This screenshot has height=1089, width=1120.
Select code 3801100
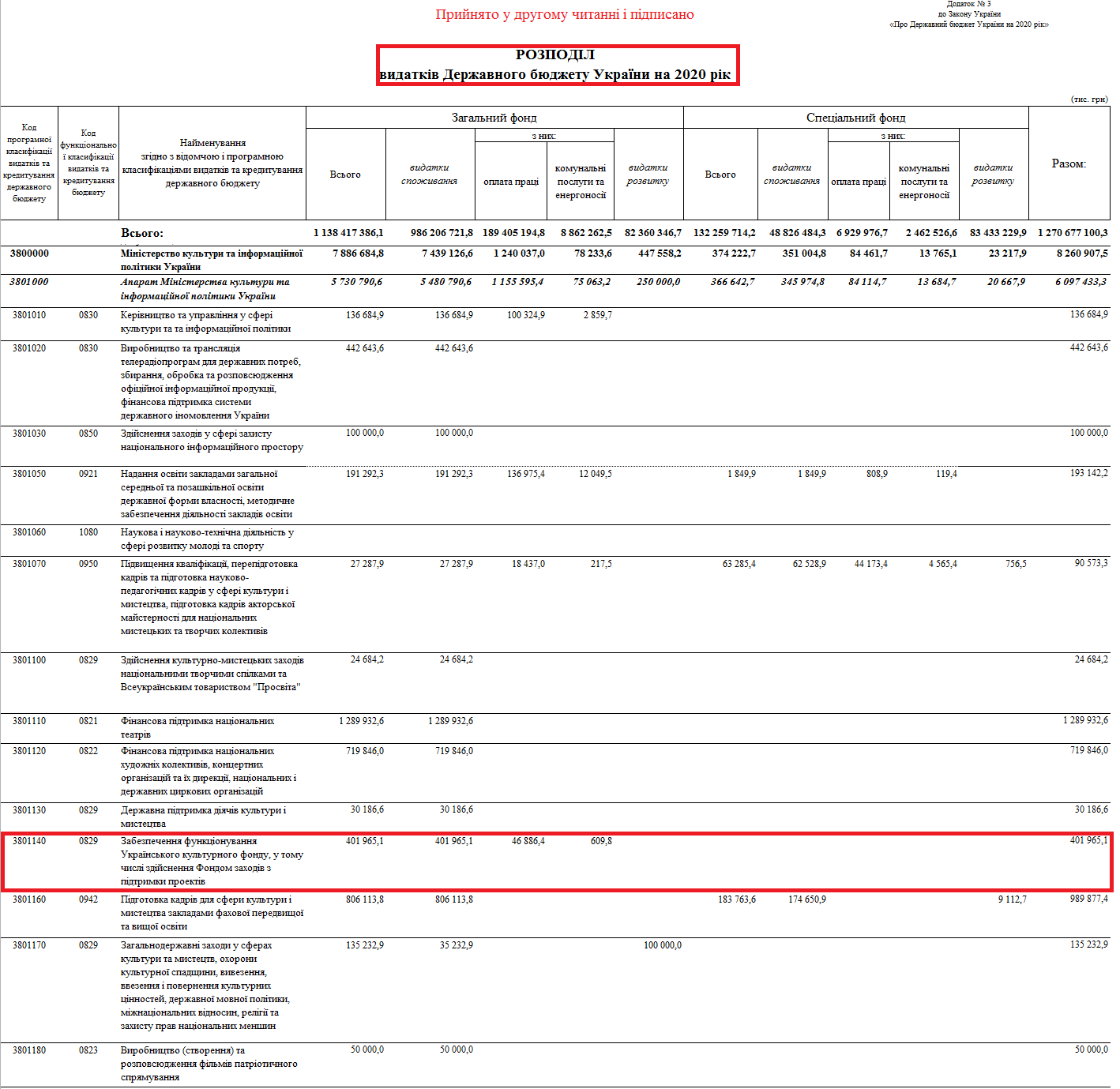point(29,660)
